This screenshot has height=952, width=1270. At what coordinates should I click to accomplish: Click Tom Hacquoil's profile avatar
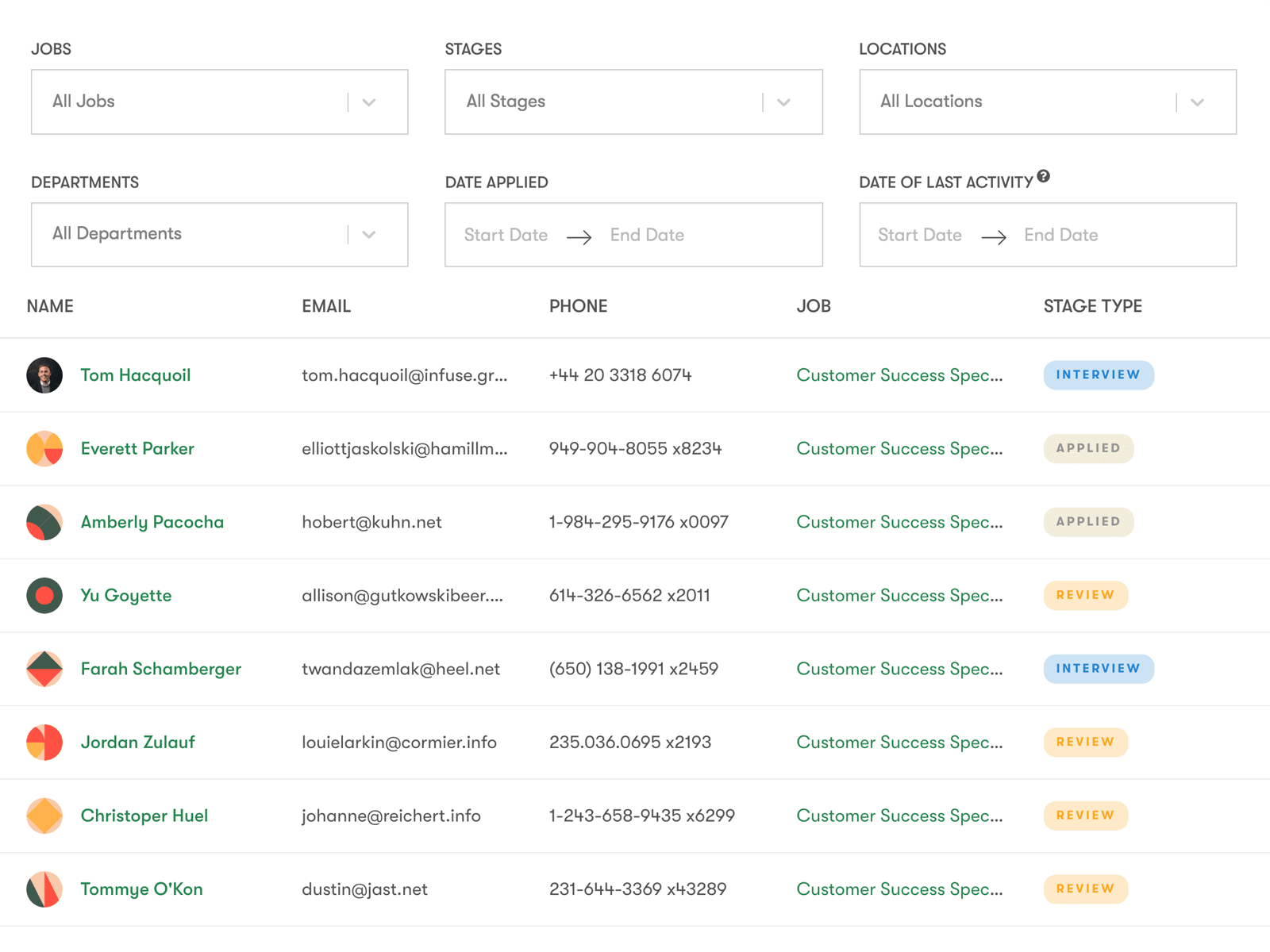pyautogui.click(x=44, y=375)
